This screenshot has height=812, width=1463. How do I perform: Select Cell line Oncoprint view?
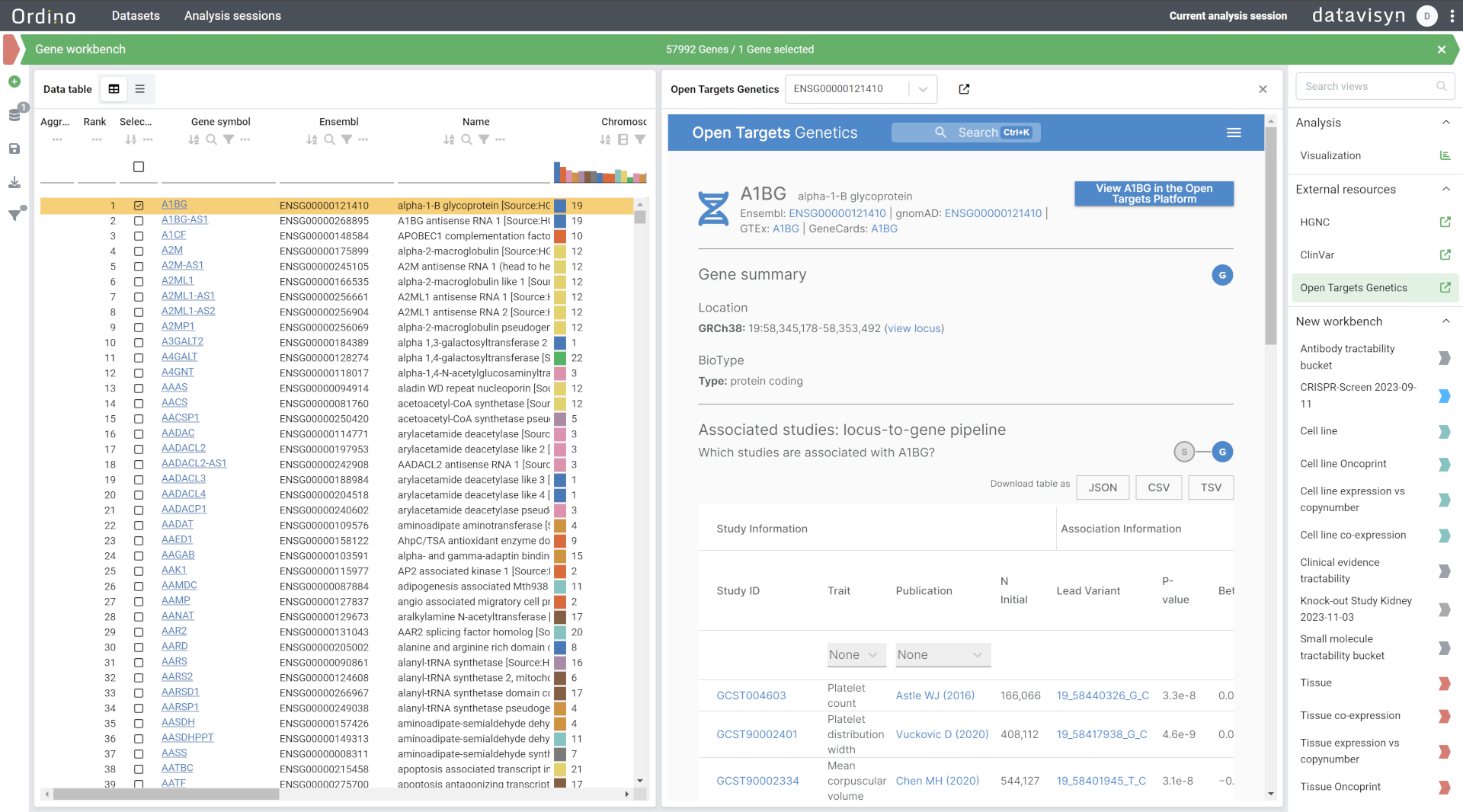pyautogui.click(x=1343, y=464)
